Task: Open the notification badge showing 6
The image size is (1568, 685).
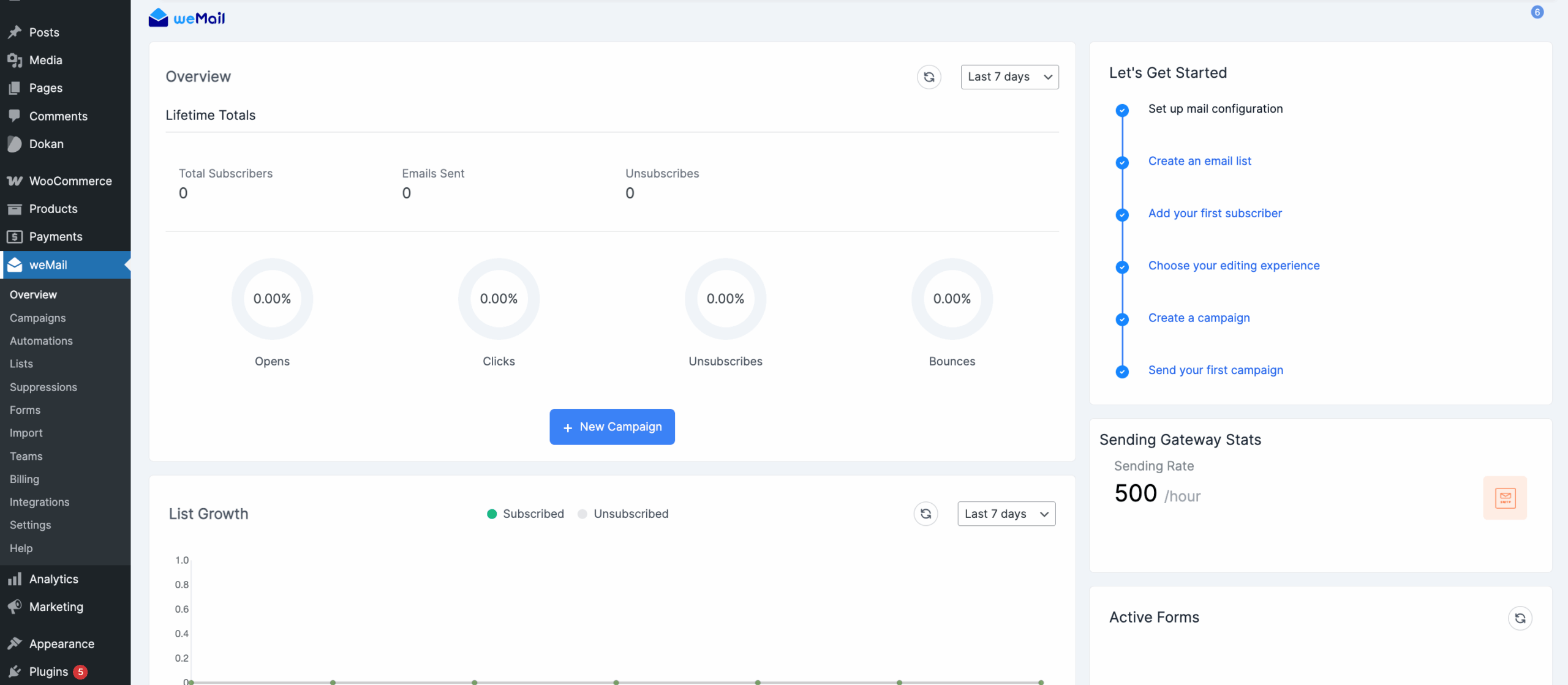Action: click(x=1537, y=12)
